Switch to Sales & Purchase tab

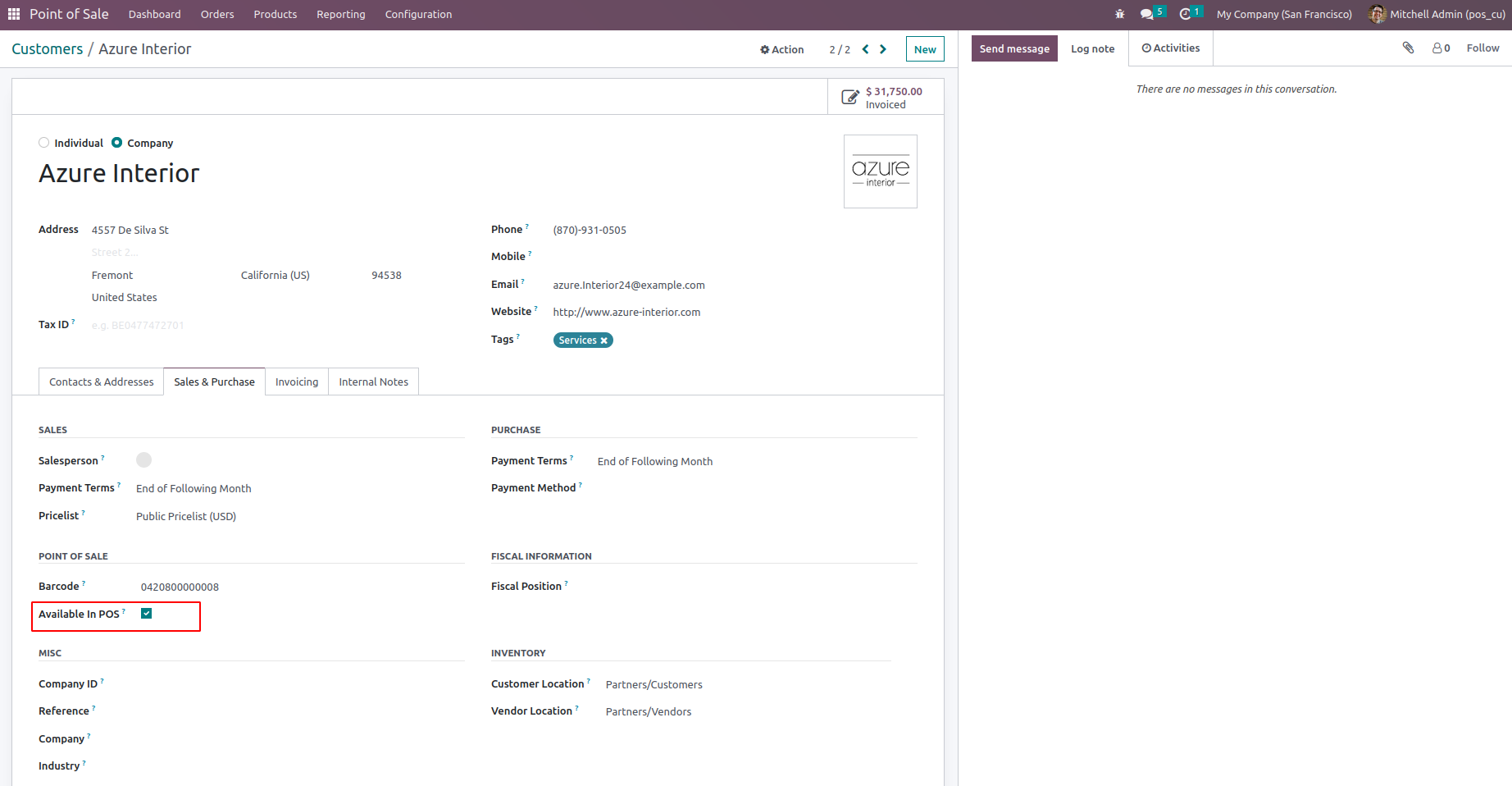(215, 382)
